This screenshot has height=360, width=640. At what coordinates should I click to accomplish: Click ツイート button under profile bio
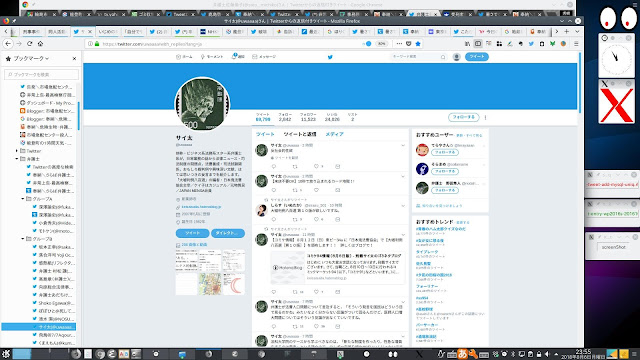(192, 233)
